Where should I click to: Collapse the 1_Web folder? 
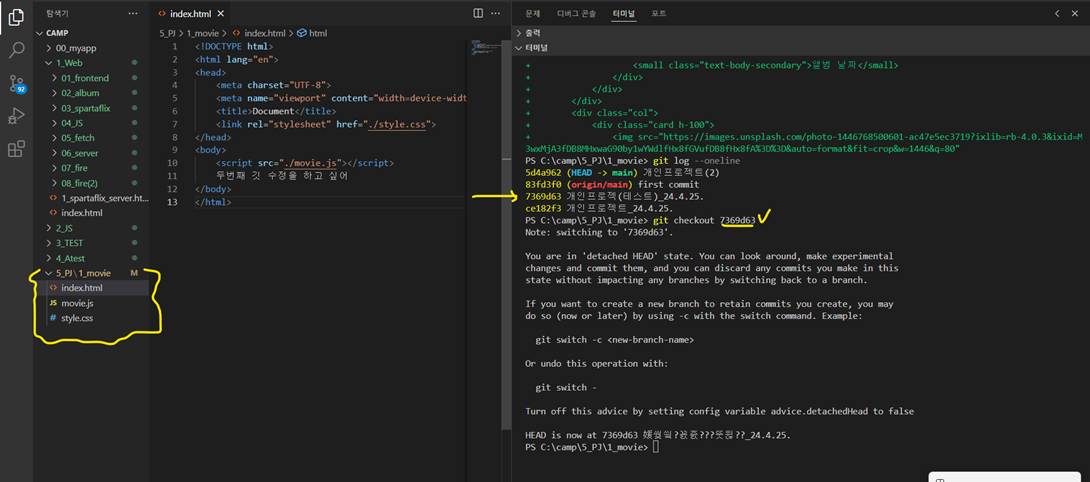coord(69,63)
